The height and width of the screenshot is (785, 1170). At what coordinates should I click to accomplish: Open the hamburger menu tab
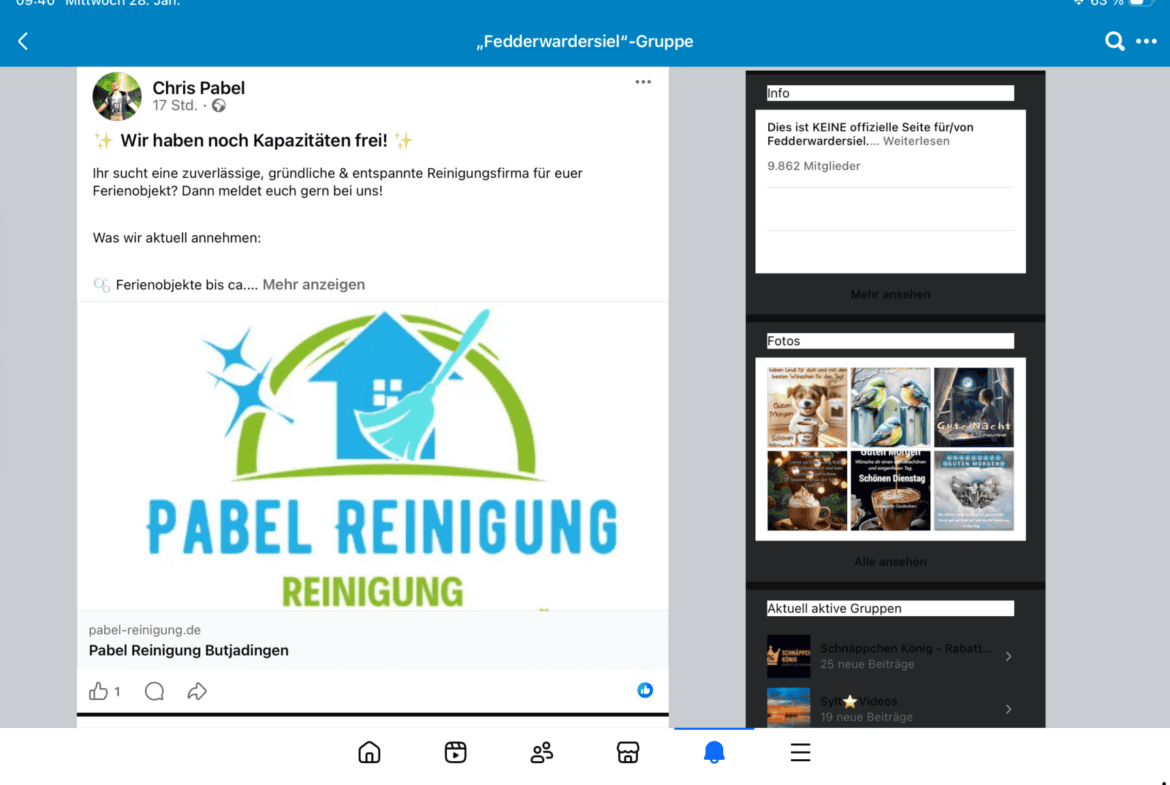801,752
